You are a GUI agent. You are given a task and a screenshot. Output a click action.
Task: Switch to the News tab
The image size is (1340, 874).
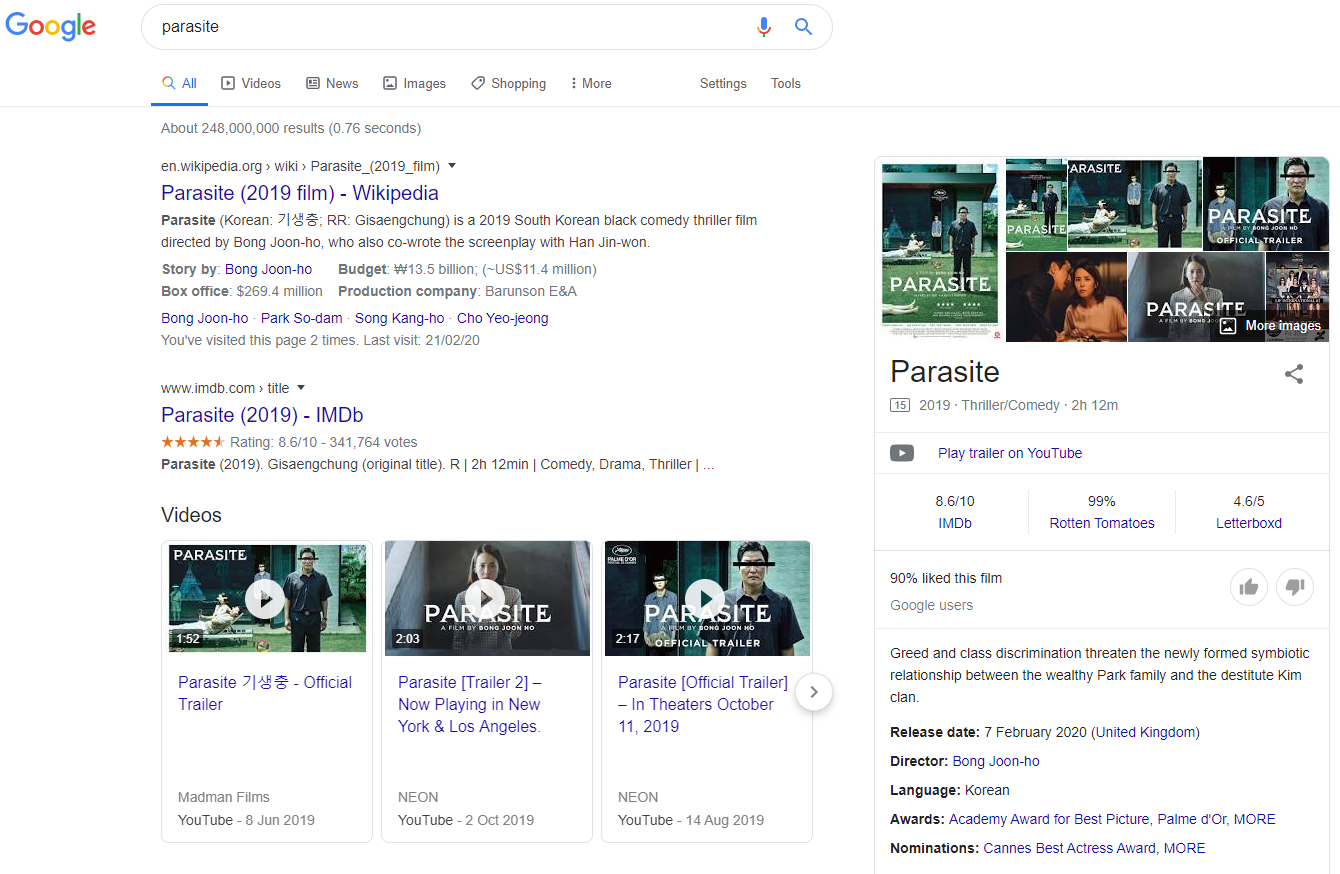click(332, 83)
